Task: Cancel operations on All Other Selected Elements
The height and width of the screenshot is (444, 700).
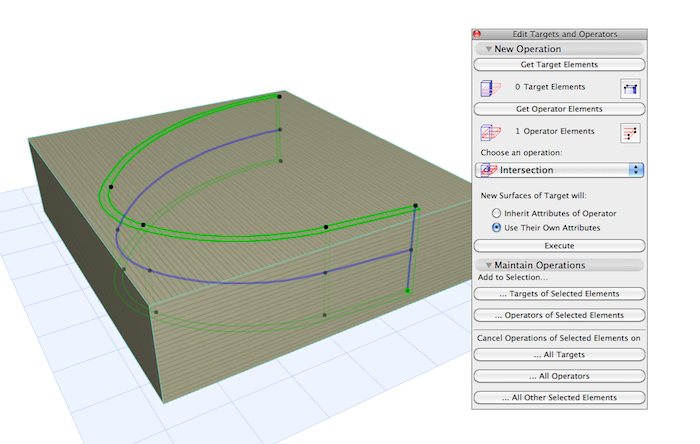Action: tap(559, 398)
